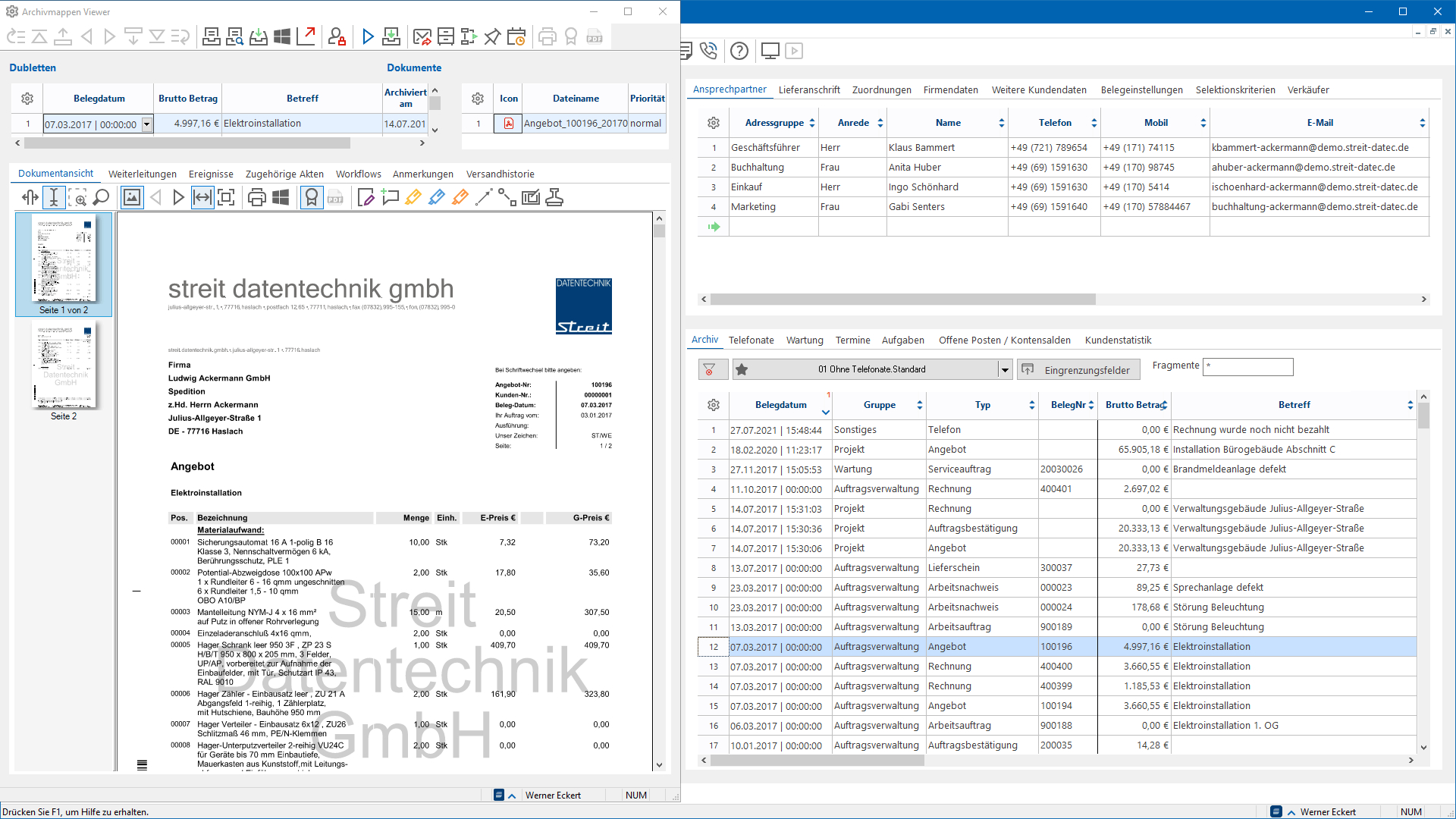
Task: Toggle the signature ribbon display button
Action: click(312, 198)
